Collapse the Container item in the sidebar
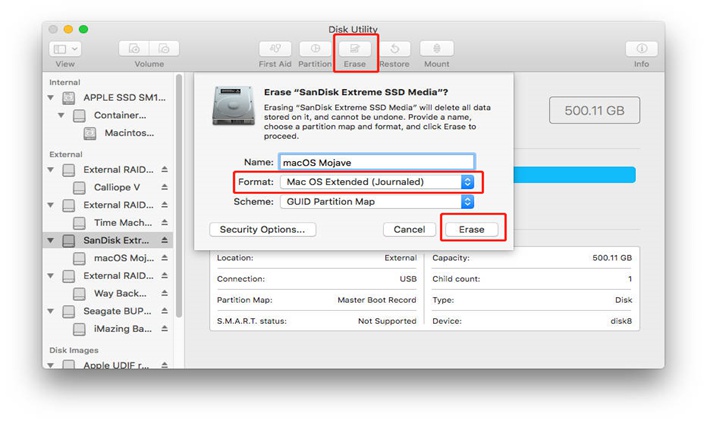707x423 pixels. [x=61, y=115]
